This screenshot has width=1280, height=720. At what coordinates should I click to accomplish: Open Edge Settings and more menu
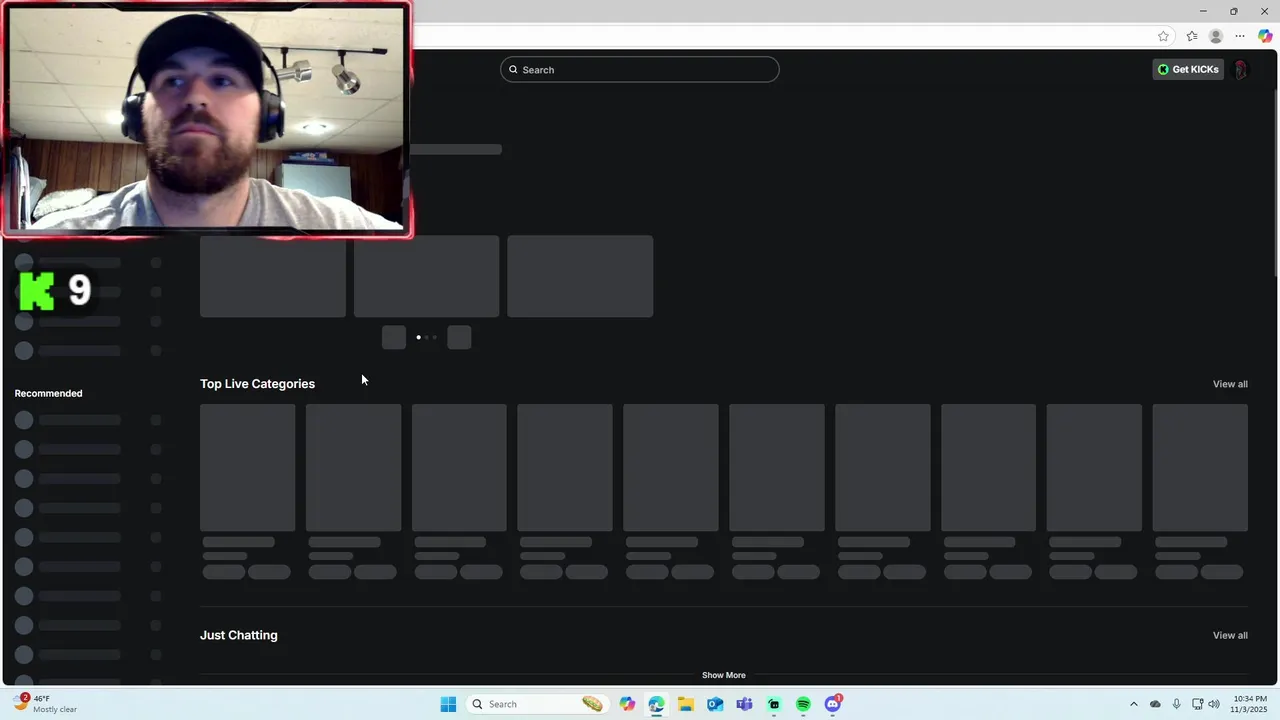(1240, 36)
